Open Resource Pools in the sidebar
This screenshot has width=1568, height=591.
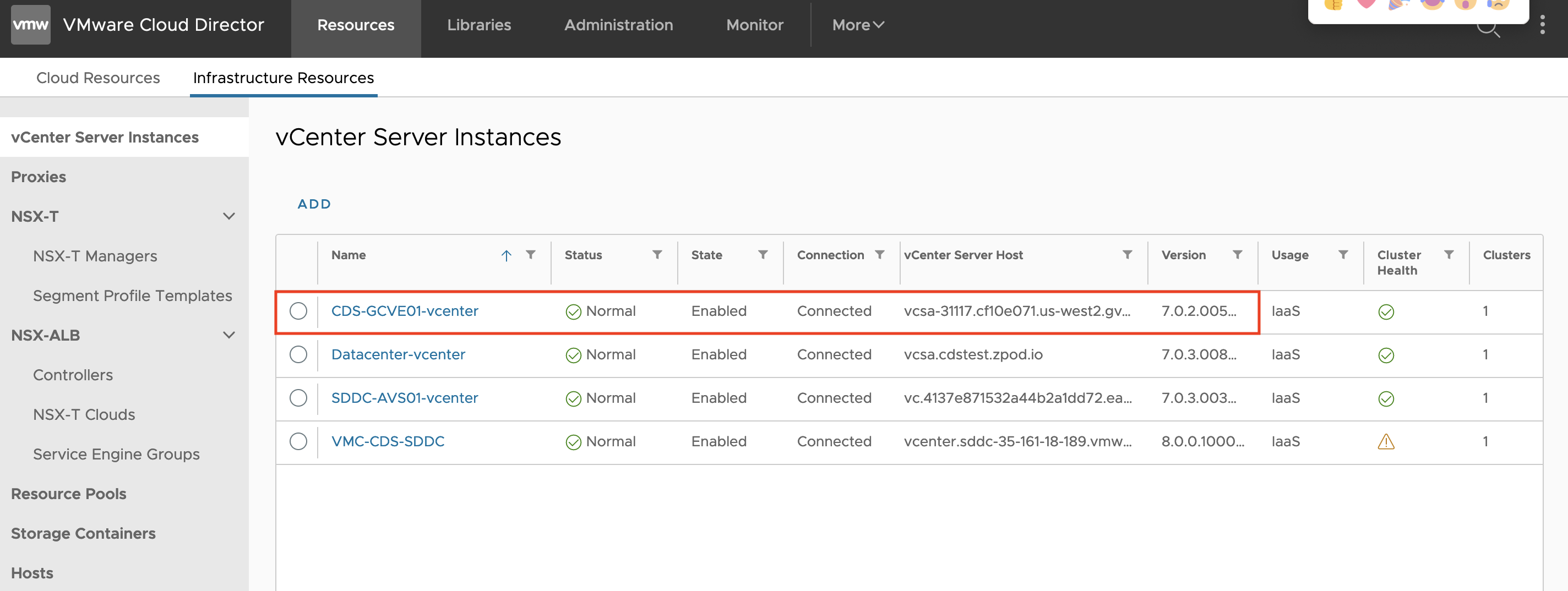[x=69, y=494]
